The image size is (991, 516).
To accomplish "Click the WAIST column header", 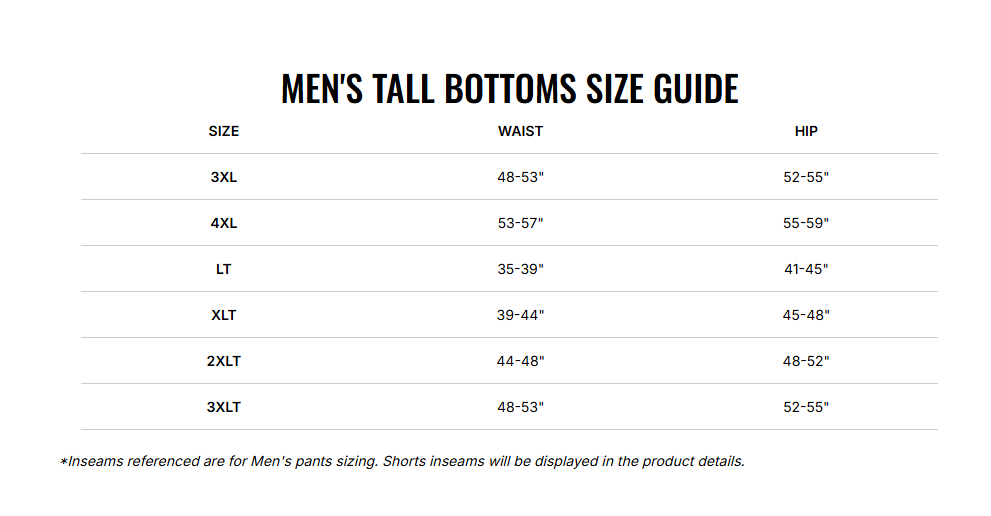I will 520,132.
